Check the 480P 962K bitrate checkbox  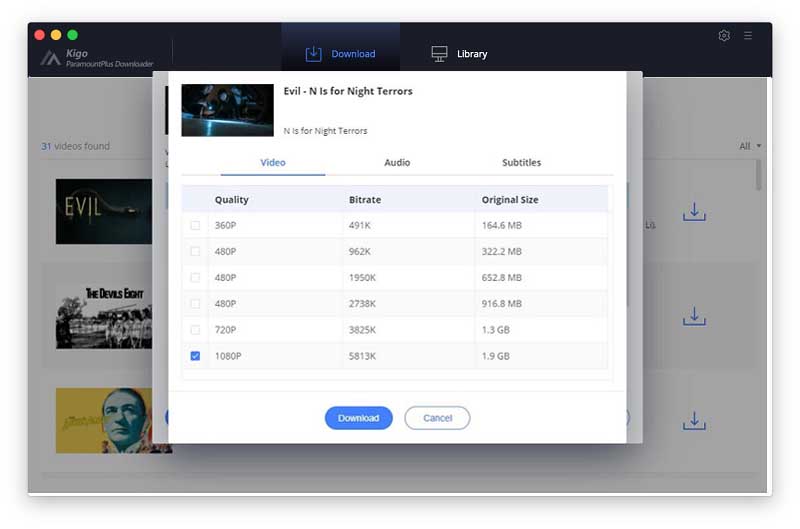tap(195, 251)
